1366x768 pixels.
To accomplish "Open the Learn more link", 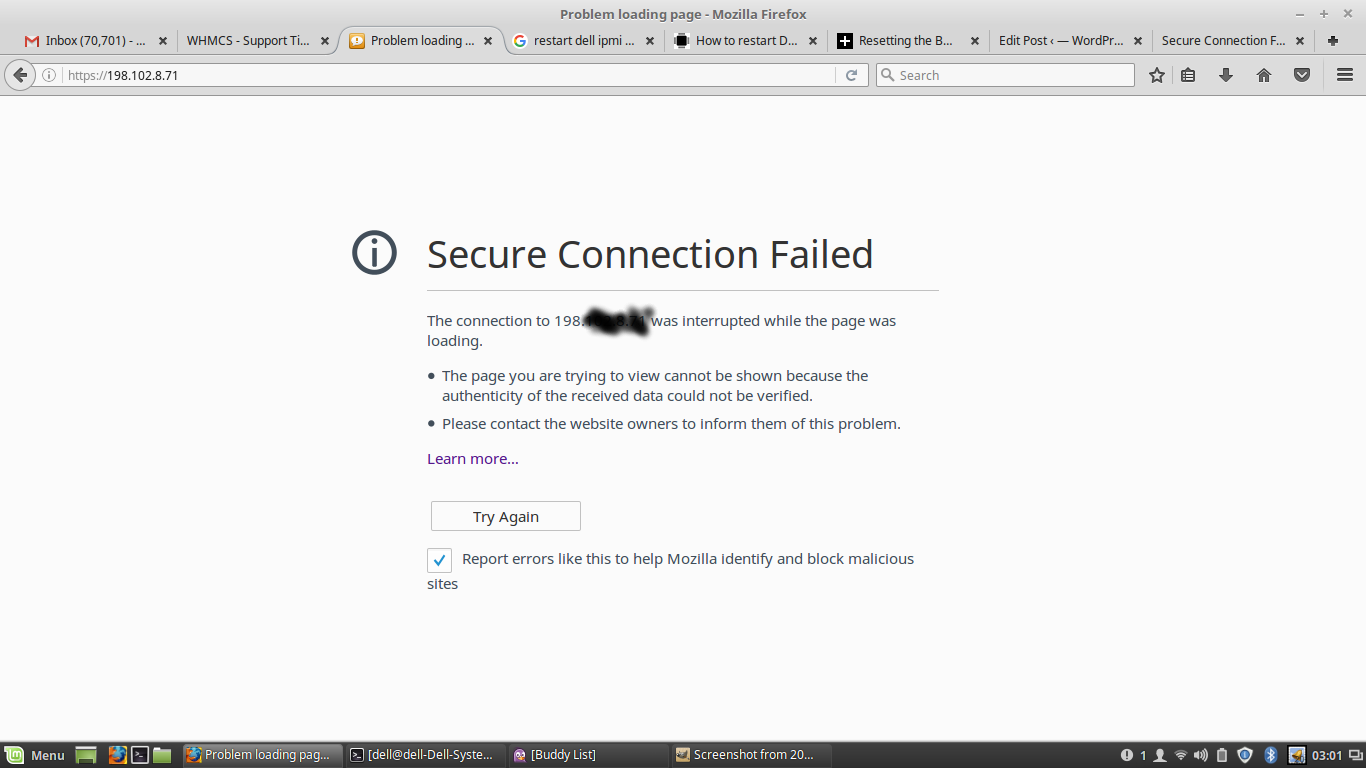I will click(x=473, y=459).
